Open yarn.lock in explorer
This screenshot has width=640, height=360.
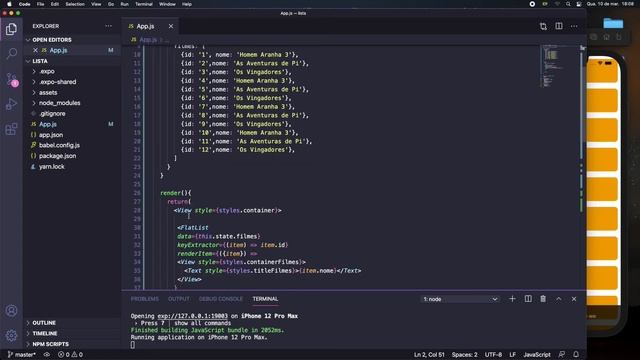tap(51, 167)
